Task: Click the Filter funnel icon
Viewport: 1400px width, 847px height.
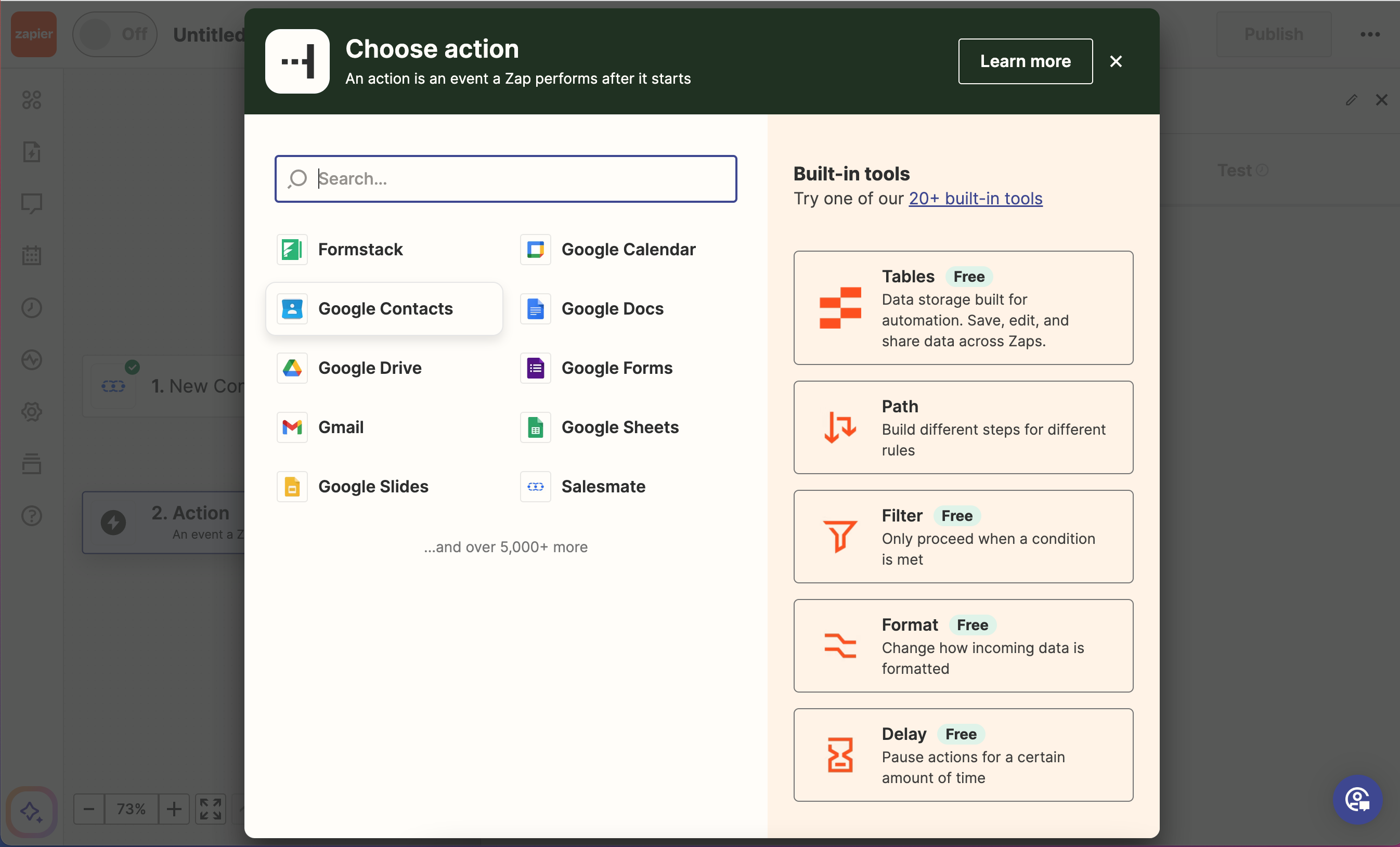Action: point(840,536)
